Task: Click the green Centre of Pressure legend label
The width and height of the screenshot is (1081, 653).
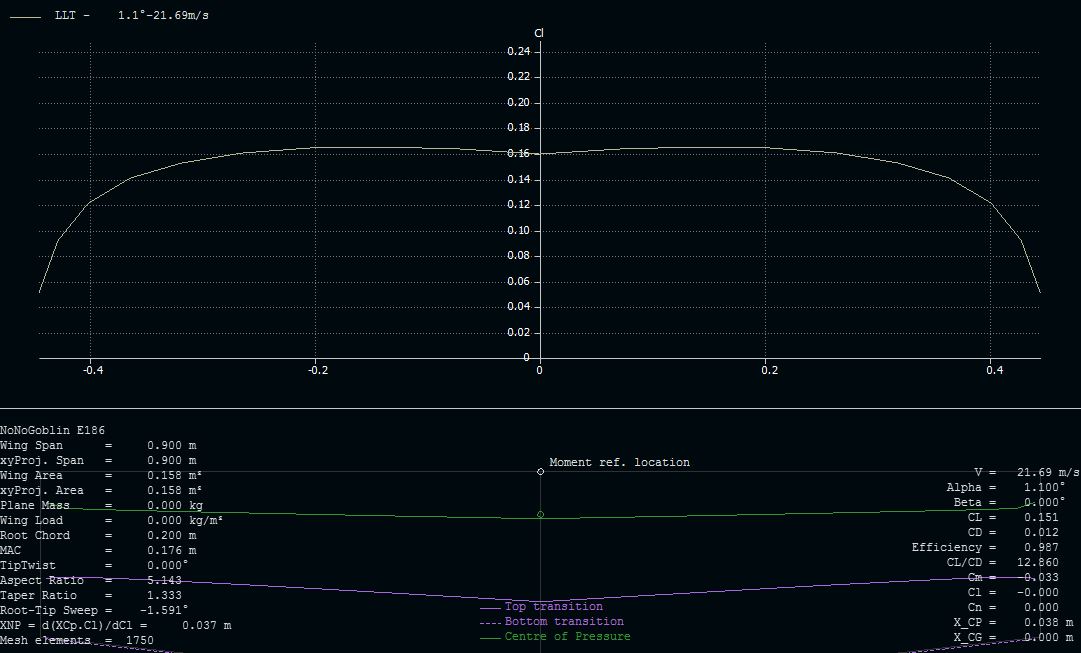Action: click(x=567, y=636)
